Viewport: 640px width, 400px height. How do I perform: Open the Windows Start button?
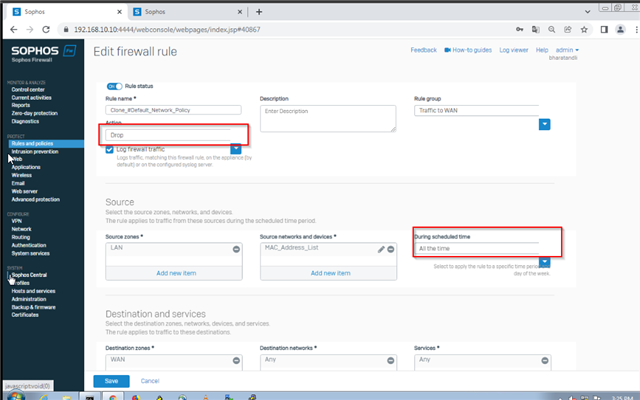tap(16, 396)
